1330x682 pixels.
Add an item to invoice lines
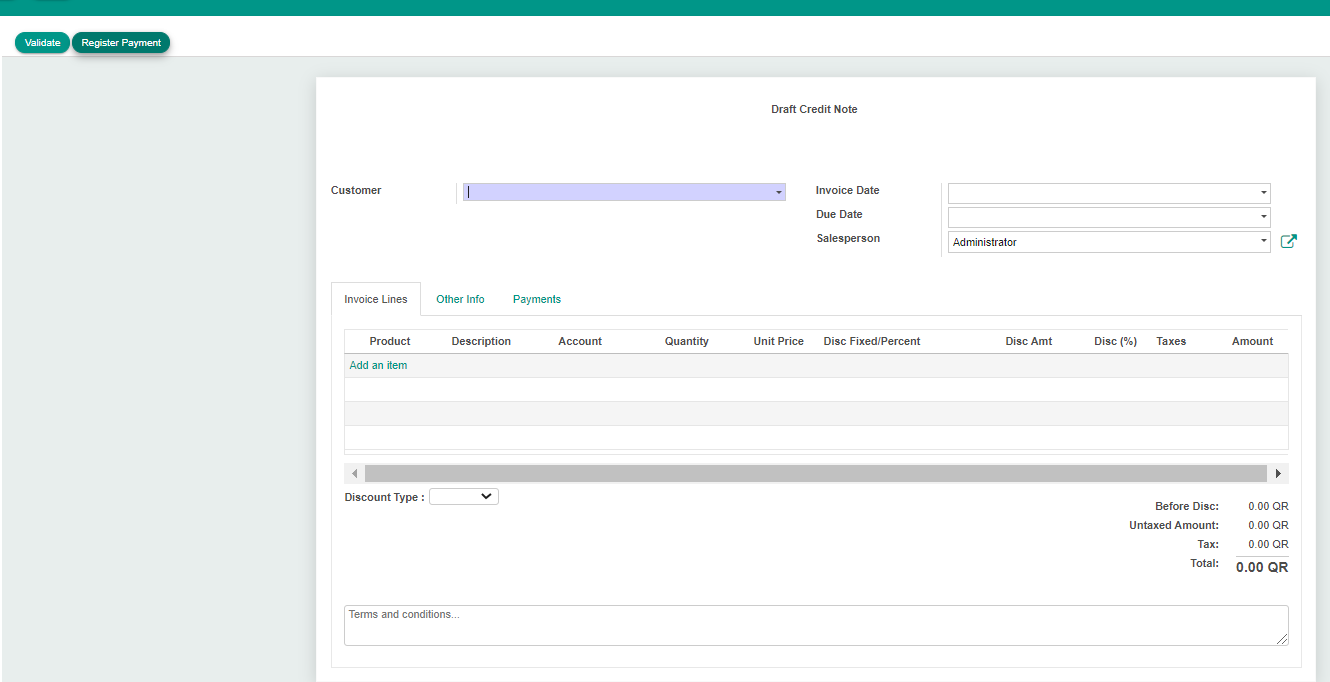pyautogui.click(x=378, y=366)
